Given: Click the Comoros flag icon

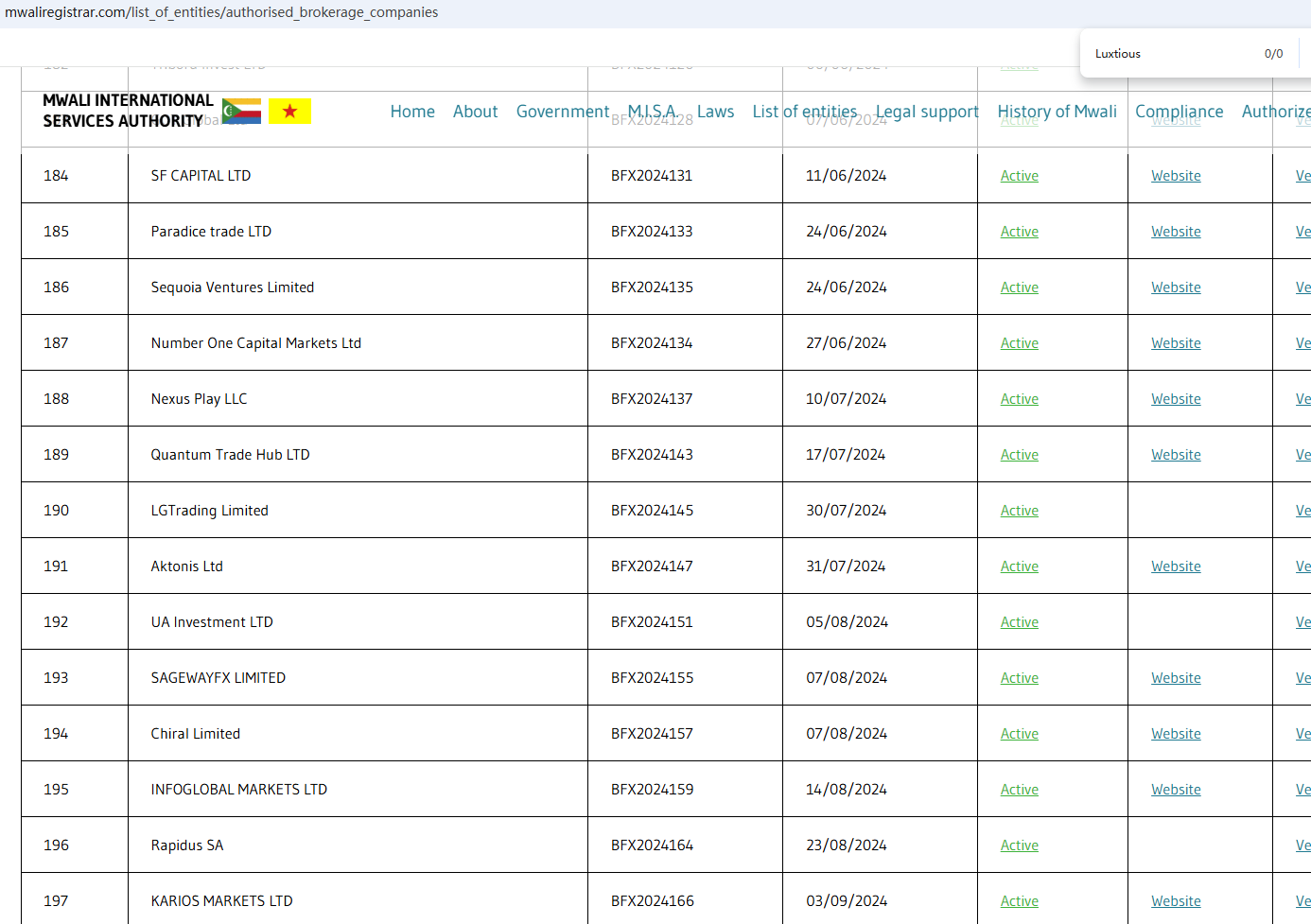Looking at the screenshot, I should pos(241,112).
